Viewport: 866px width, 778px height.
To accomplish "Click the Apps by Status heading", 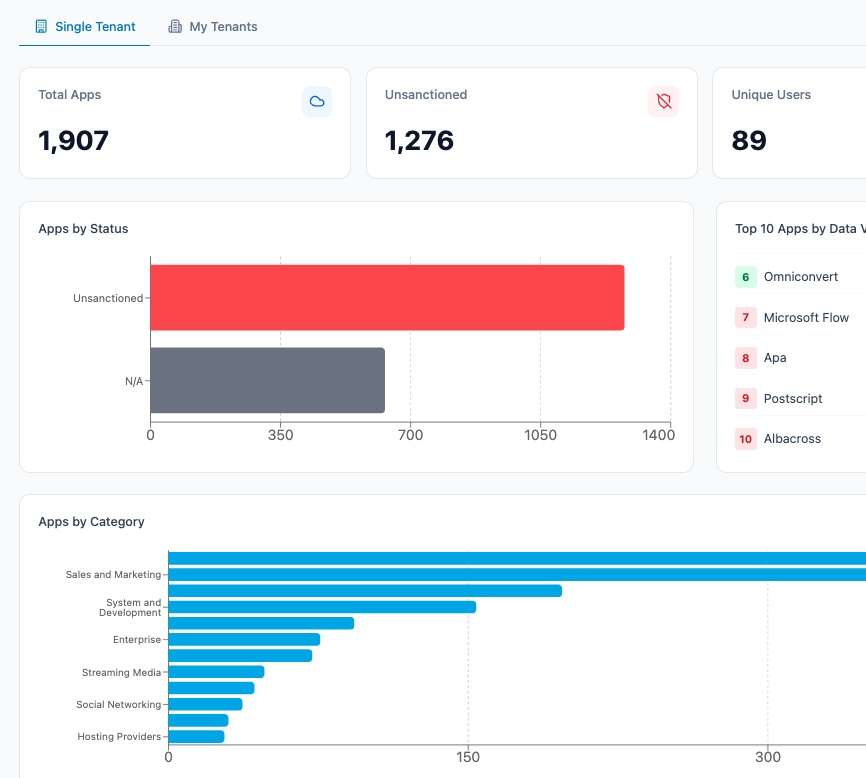I will (x=83, y=229).
